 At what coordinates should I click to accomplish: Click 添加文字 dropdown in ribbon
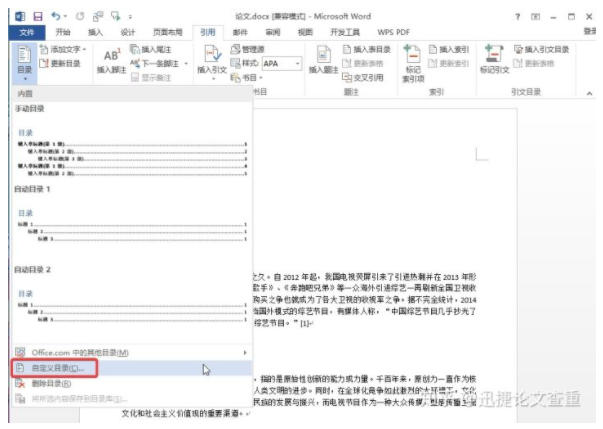63,49
